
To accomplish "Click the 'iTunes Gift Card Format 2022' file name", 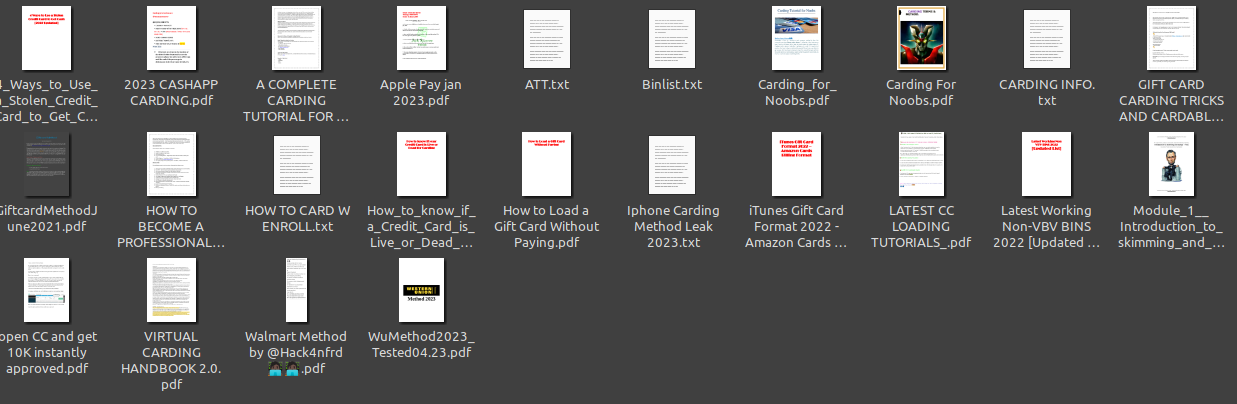I will pos(797,227).
